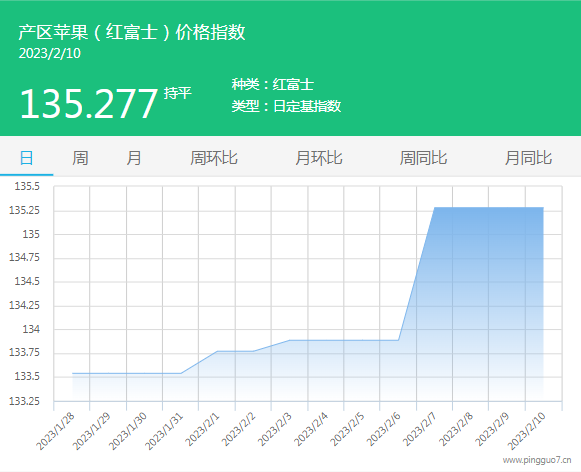Open the 月同比 tab
The height and width of the screenshot is (472, 581).
[528, 158]
